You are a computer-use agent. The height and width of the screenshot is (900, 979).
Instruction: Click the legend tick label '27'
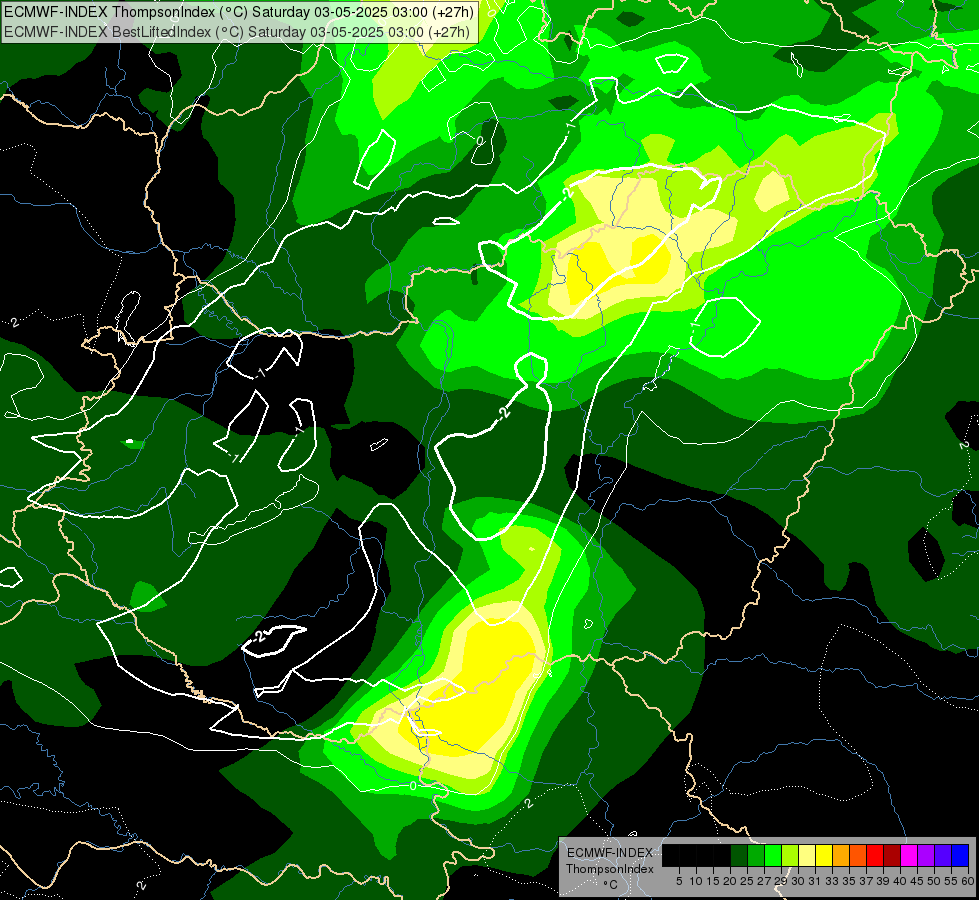click(764, 881)
